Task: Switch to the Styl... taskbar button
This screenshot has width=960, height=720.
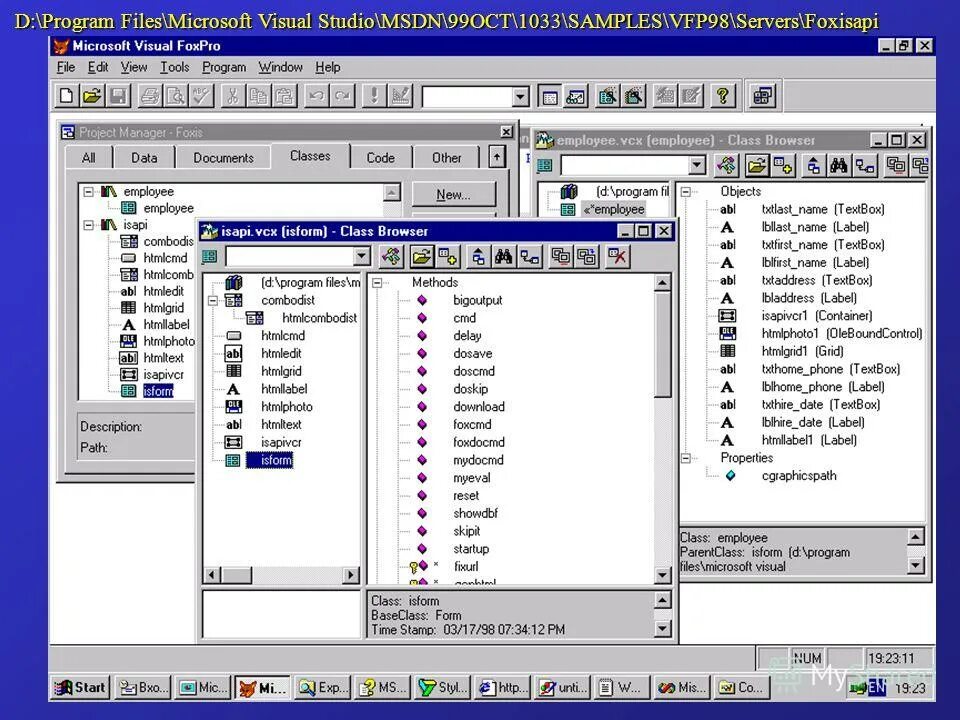Action: pos(443,688)
